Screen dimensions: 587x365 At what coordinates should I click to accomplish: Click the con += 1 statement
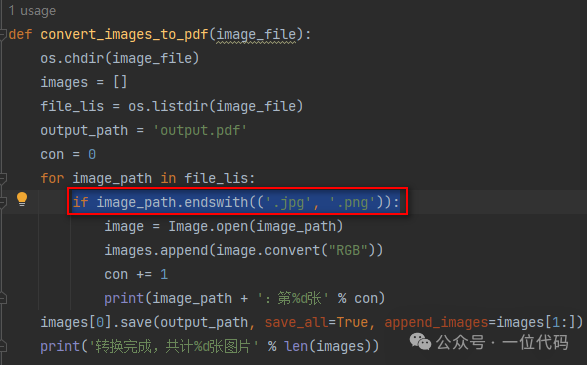pyautogui.click(x=136, y=274)
